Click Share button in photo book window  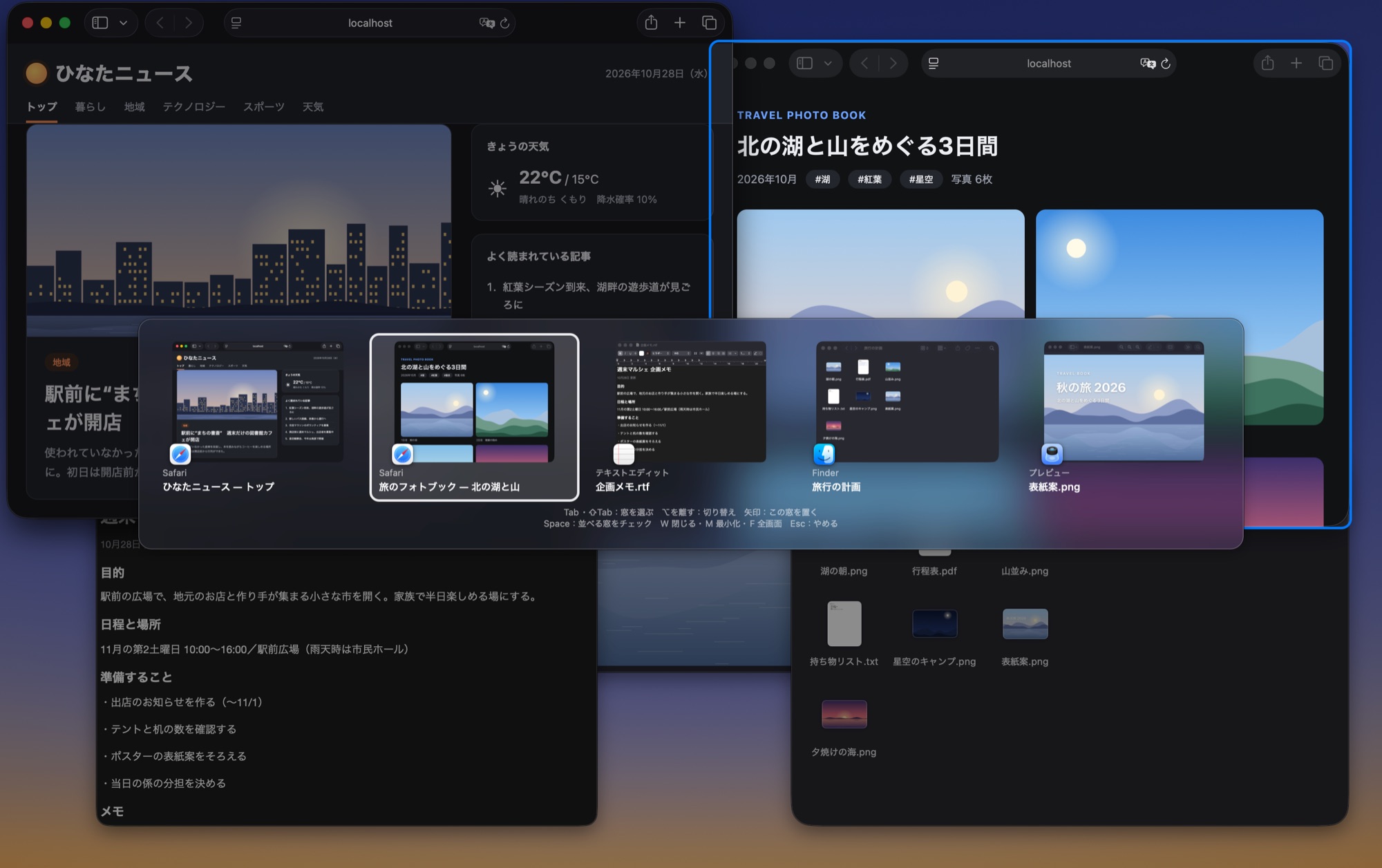coord(1267,64)
